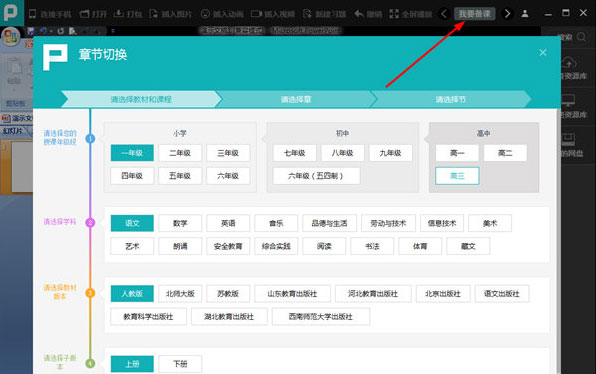
Task: Click the 我要备课 button
Action: pyautogui.click(x=475, y=14)
